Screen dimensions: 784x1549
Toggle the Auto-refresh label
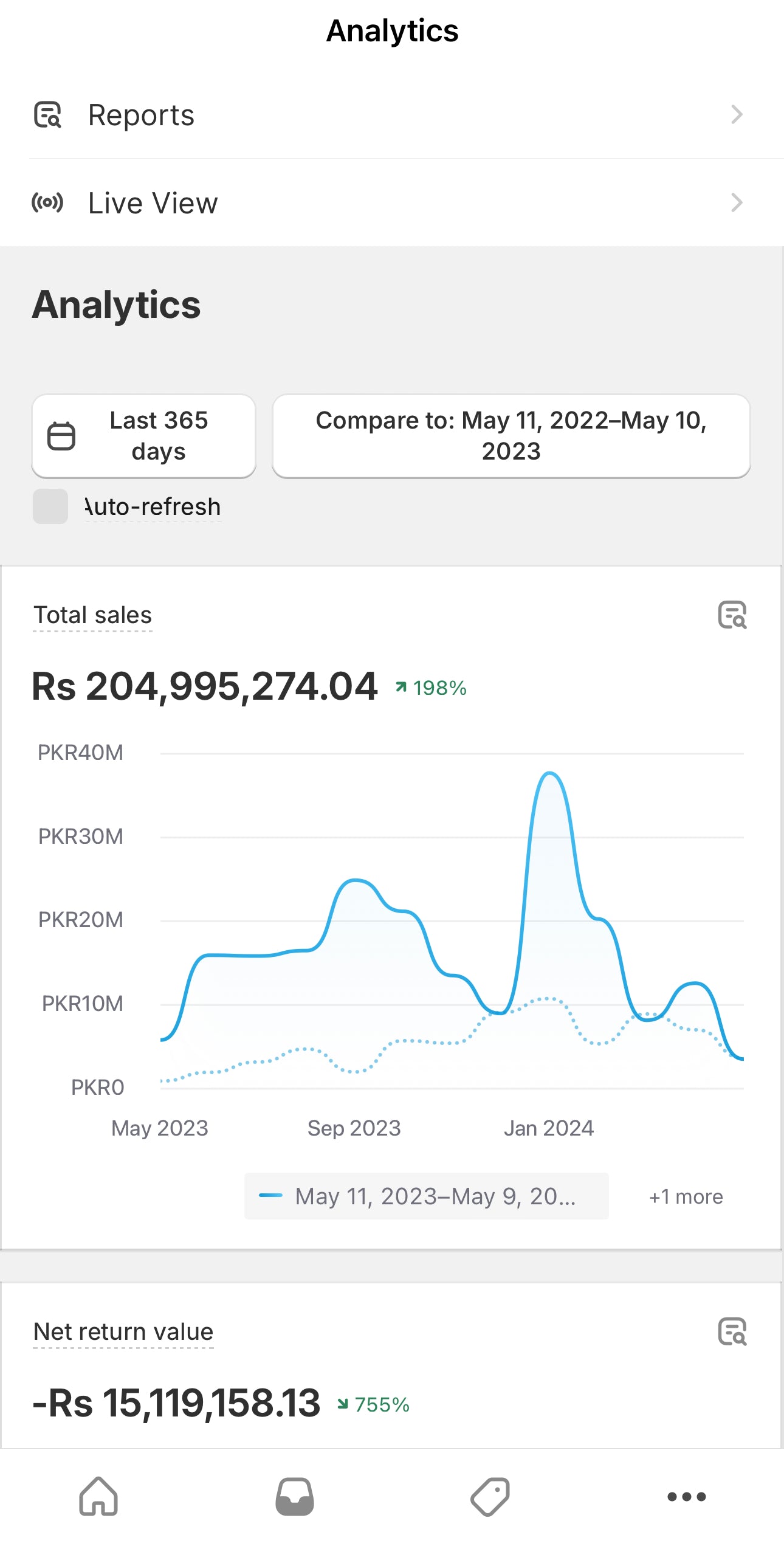(x=153, y=506)
